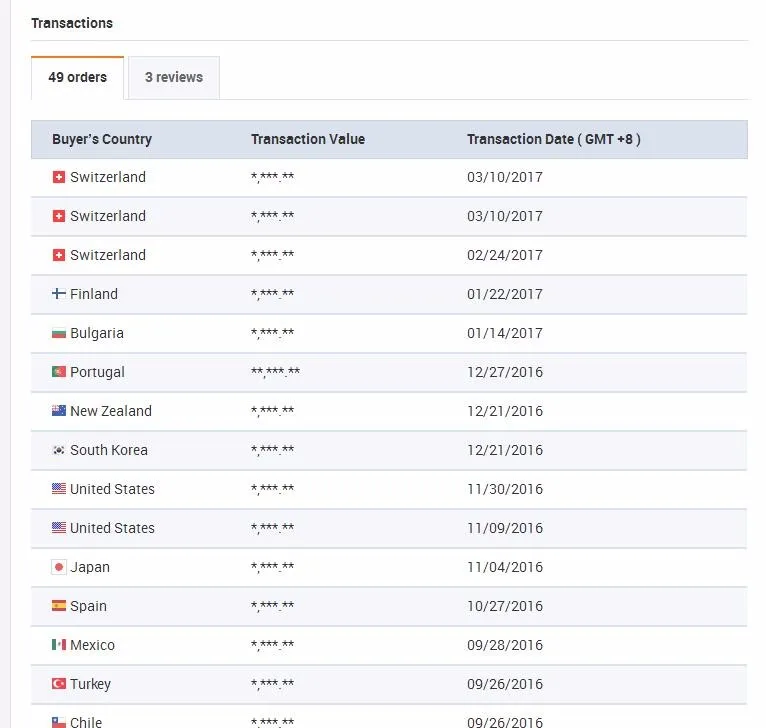Click the New Zealand flag icon
This screenshot has height=728, width=766.
click(x=59, y=411)
